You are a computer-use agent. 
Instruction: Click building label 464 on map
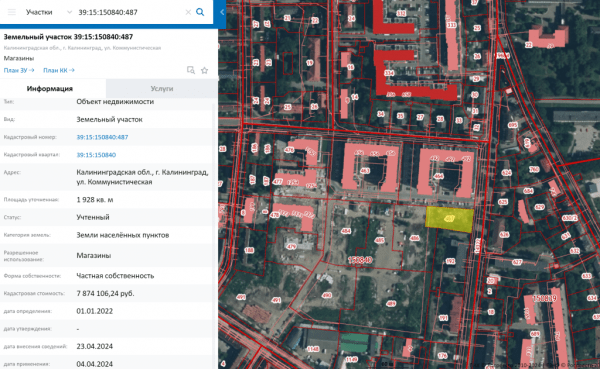(439, 176)
